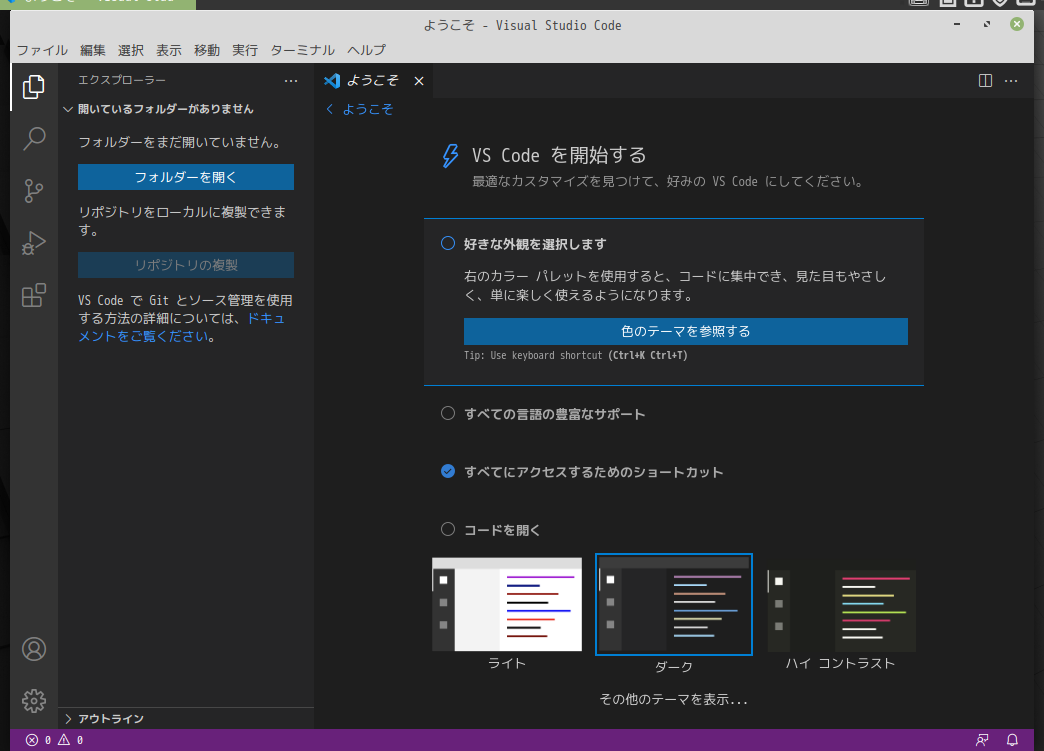Go back using the ようこそ chevron link
The height and width of the screenshot is (751, 1044).
click(x=360, y=109)
